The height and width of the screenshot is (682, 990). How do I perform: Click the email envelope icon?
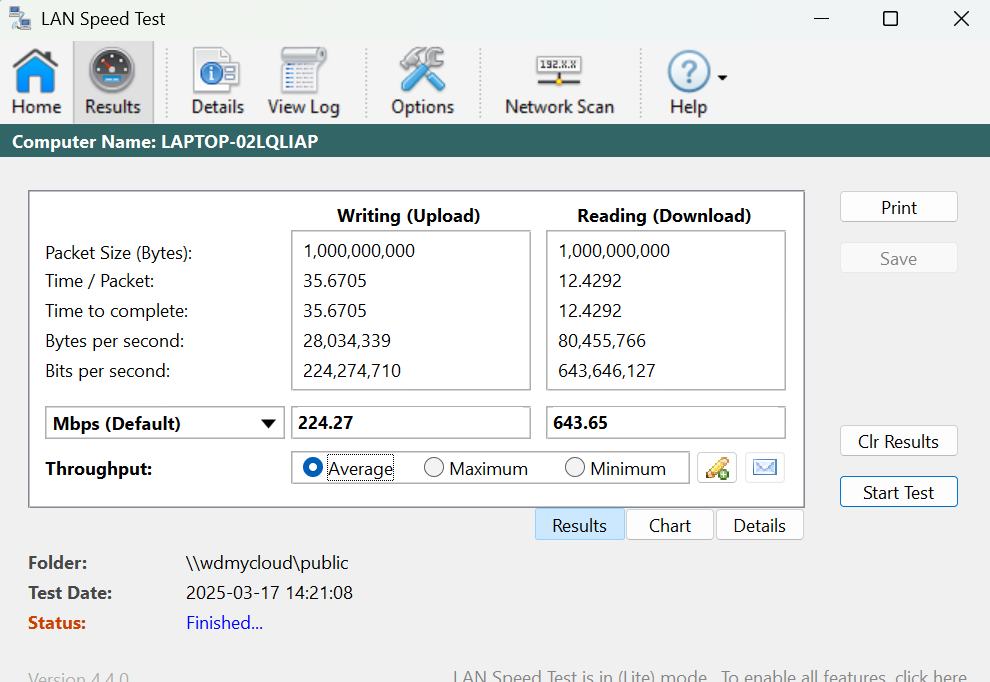click(765, 468)
